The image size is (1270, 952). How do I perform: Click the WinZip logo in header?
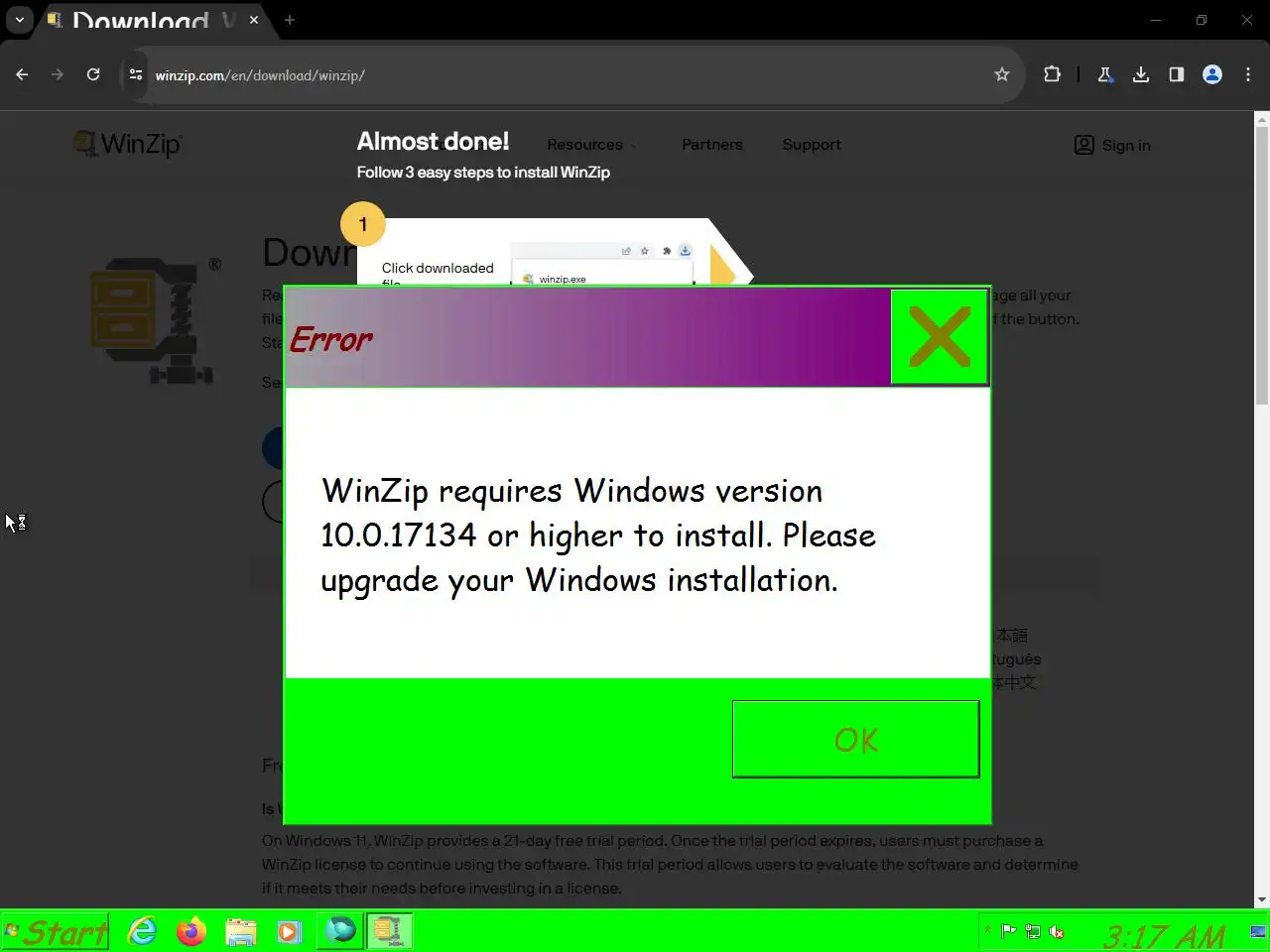pos(128,144)
